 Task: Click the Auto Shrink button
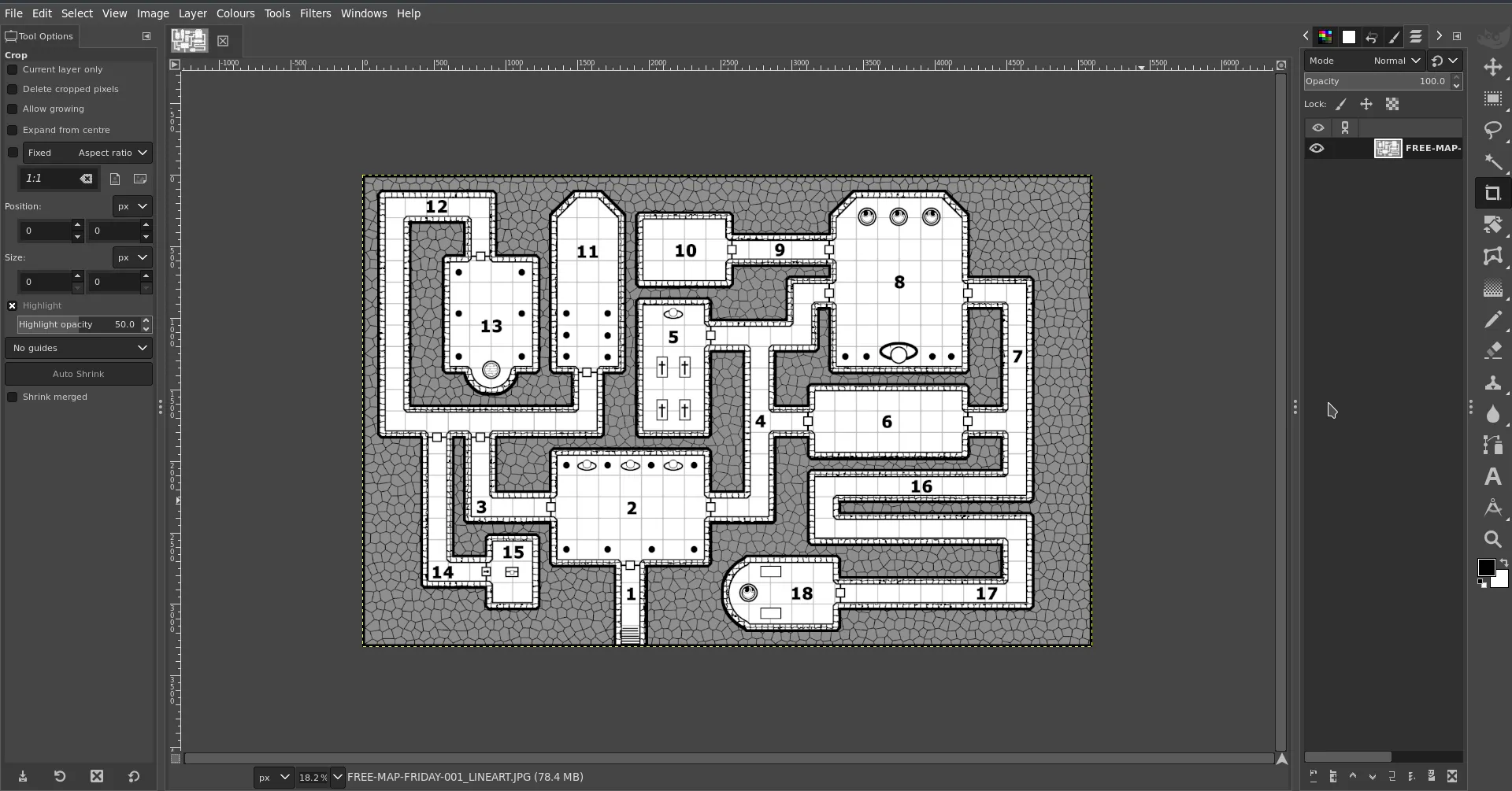pyautogui.click(x=79, y=374)
